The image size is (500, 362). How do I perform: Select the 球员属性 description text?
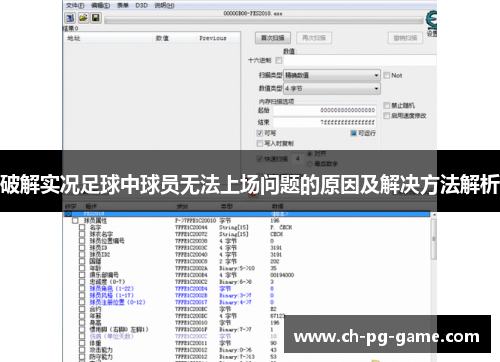(95, 221)
